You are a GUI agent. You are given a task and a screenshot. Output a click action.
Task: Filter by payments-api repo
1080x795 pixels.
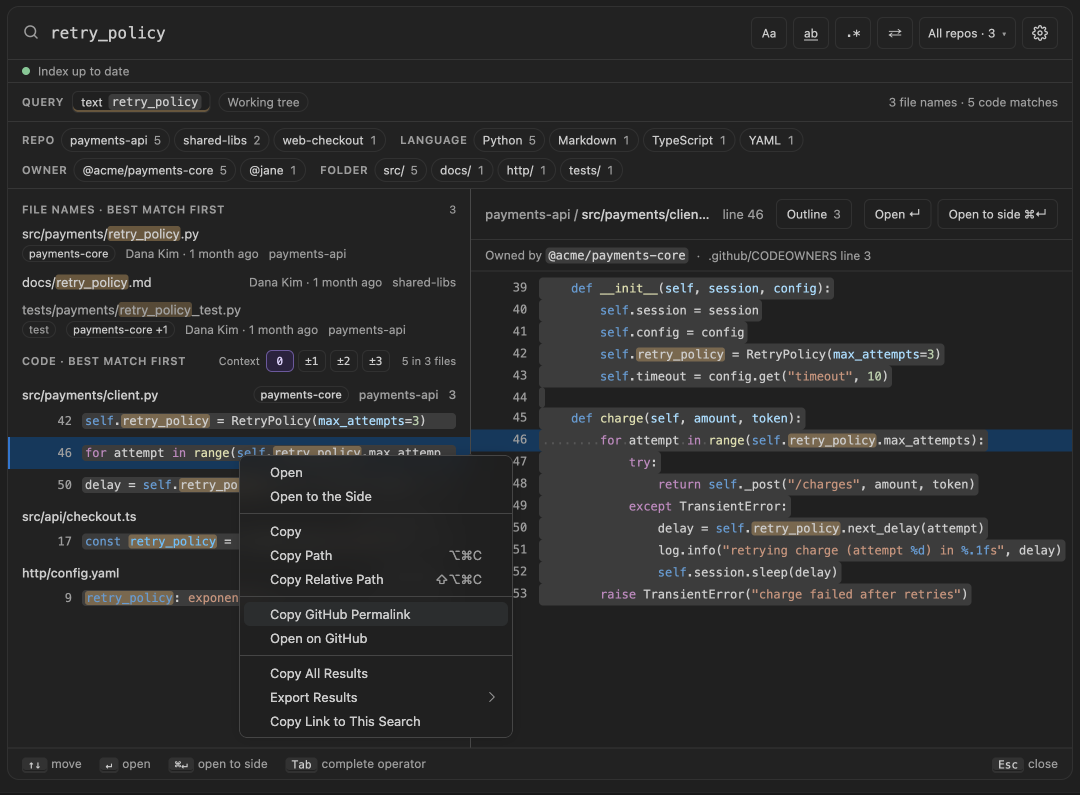pyautogui.click(x=115, y=141)
